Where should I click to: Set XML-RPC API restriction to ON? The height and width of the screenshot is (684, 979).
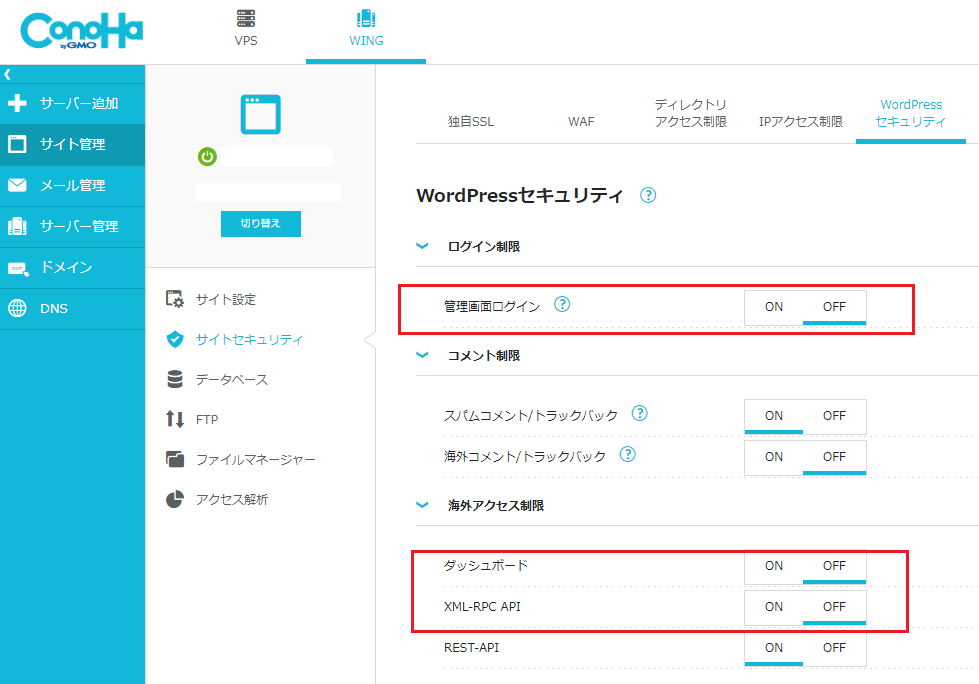[774, 607]
